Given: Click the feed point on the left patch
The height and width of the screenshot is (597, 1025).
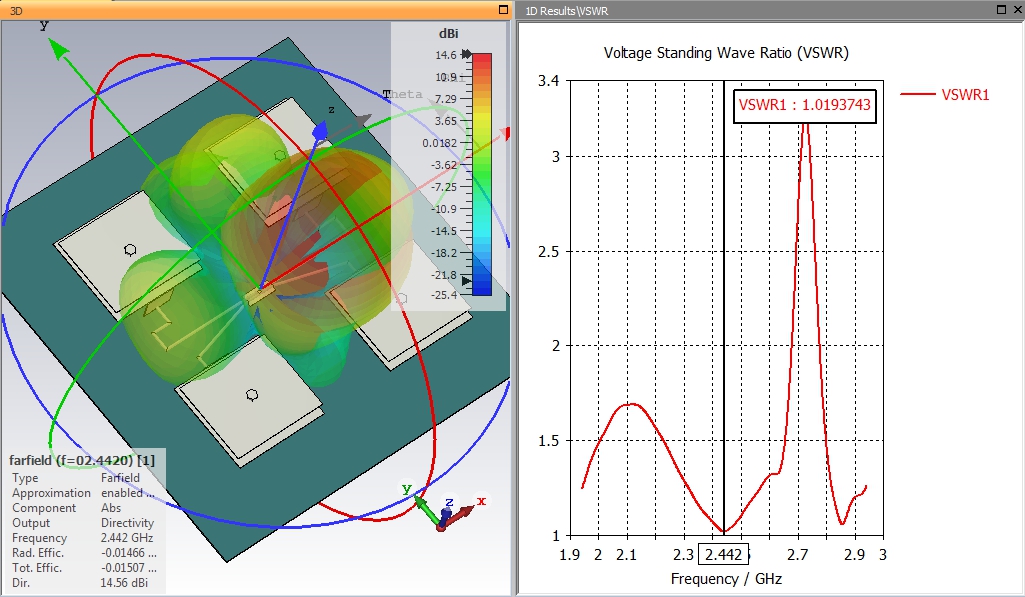Looking at the screenshot, I should [x=130, y=250].
